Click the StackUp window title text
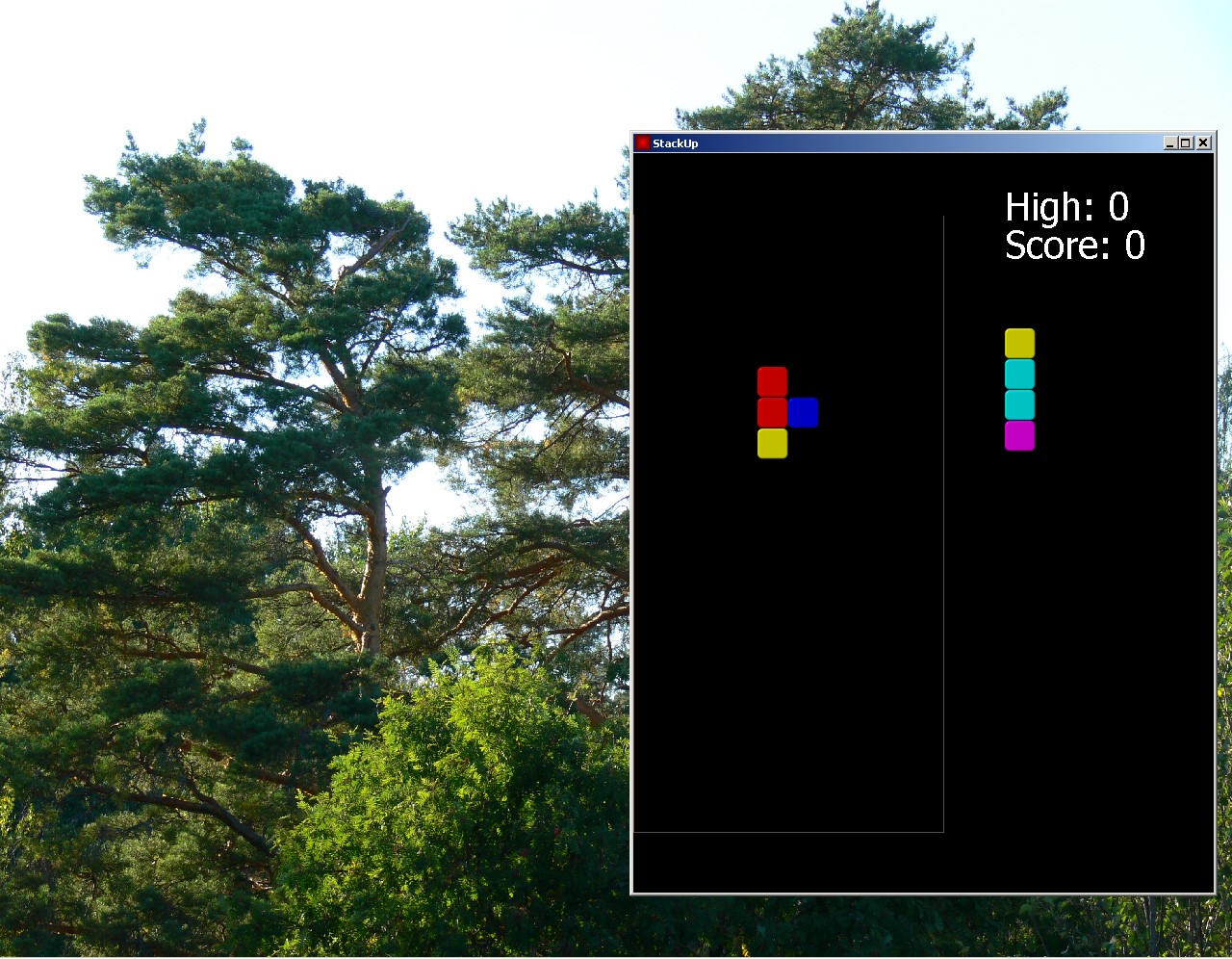 [x=675, y=143]
